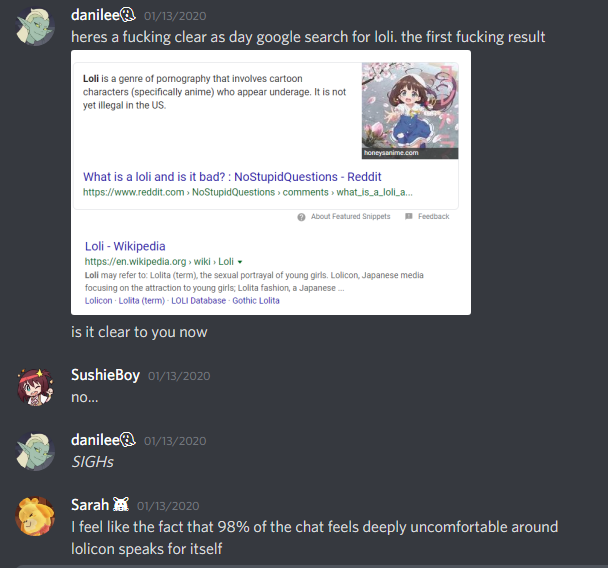Click the SushieBoy username
This screenshot has width=608, height=568.
pos(105,375)
